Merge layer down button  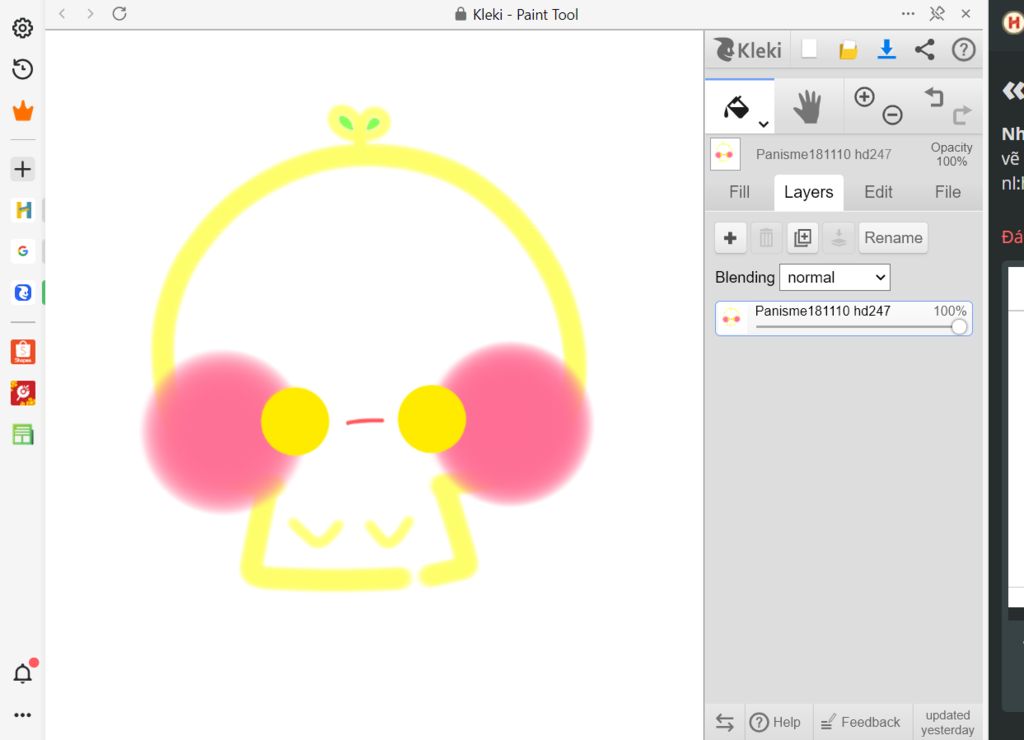[x=839, y=238]
